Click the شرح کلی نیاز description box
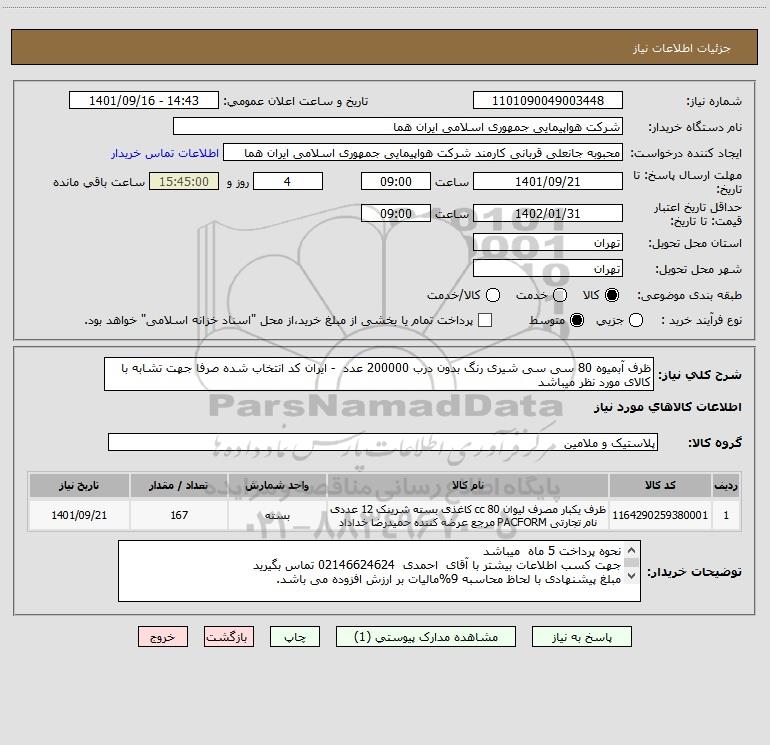 379,374
